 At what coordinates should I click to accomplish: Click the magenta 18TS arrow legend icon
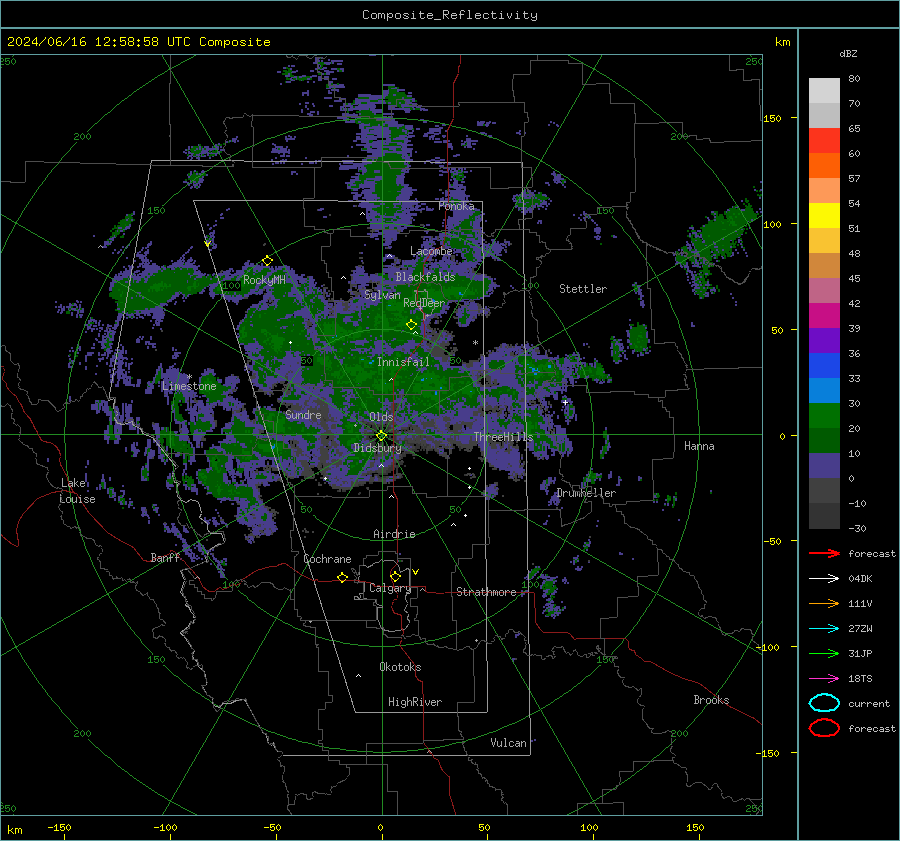(824, 679)
